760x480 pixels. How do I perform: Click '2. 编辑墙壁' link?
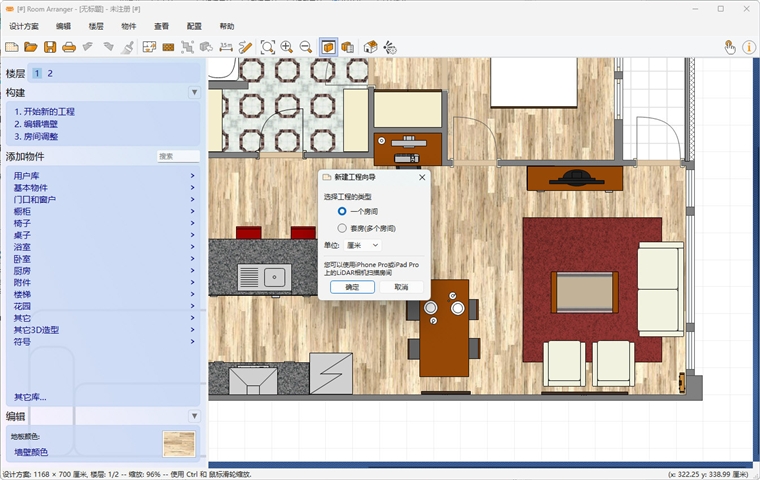click(x=36, y=124)
